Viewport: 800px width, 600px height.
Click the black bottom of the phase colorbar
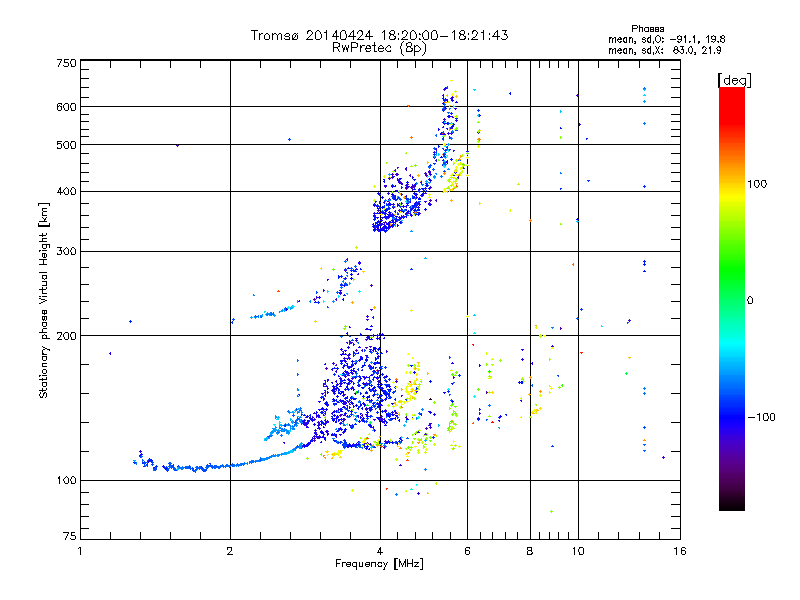[x=732, y=503]
